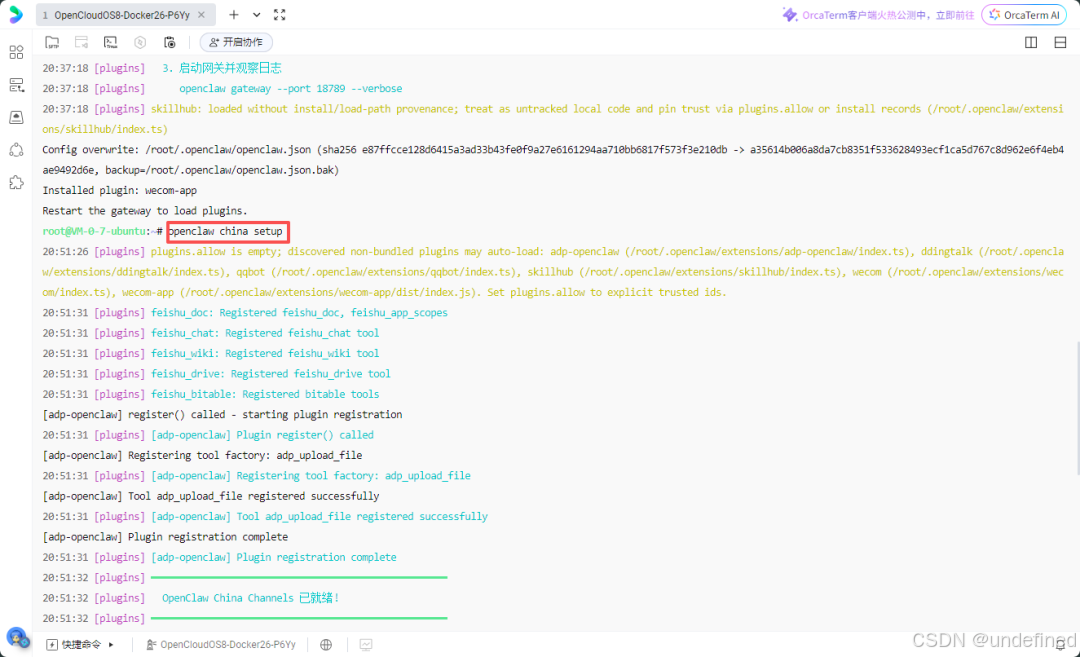Open the monitor icon in status bar
This screenshot has height=657, width=1080.
click(366, 645)
